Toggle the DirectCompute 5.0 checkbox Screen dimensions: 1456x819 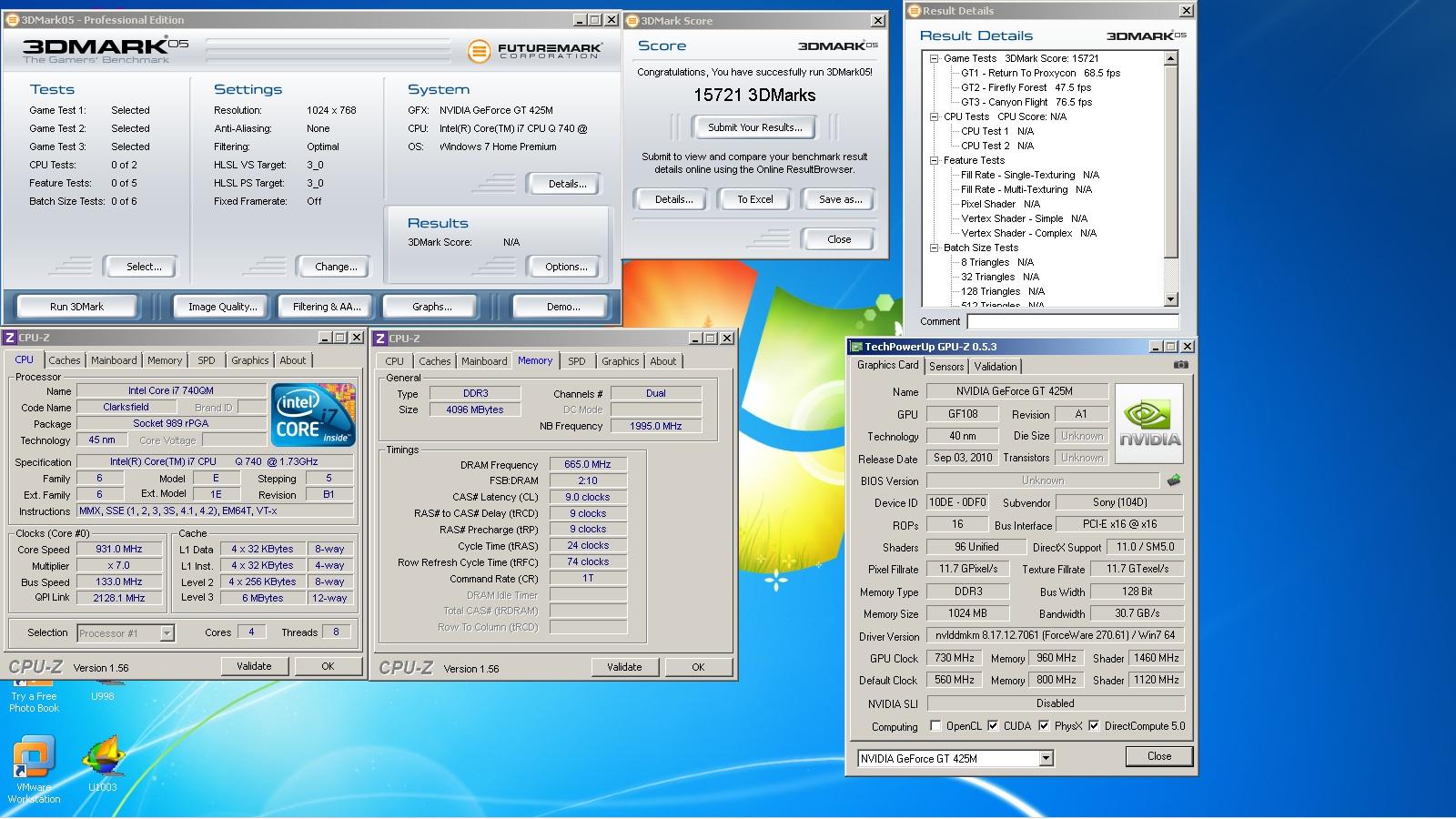pos(1094,726)
